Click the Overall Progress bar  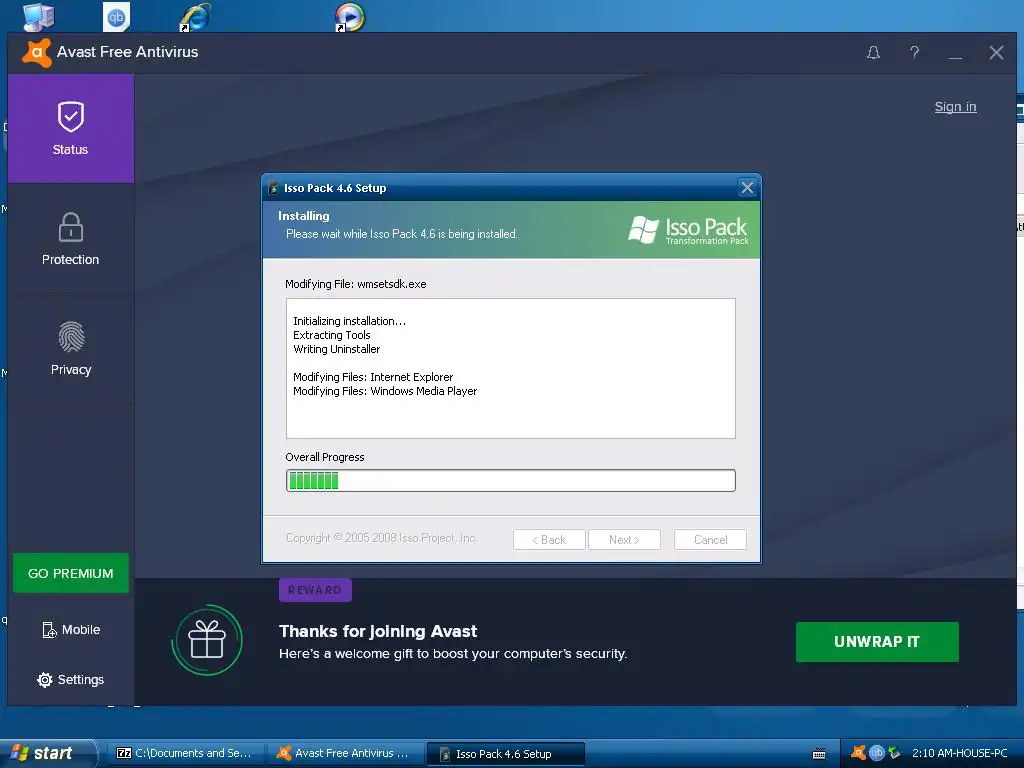pos(511,481)
